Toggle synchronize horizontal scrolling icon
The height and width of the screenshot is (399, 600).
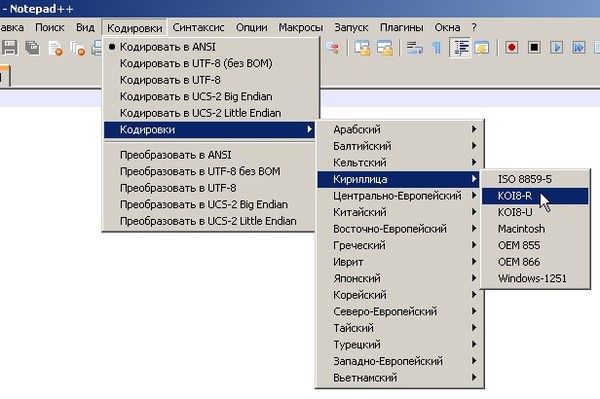point(385,48)
